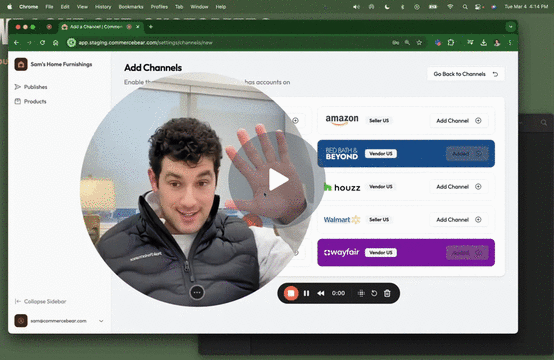
Task: Open the Tab menu
Action: point(179,7)
